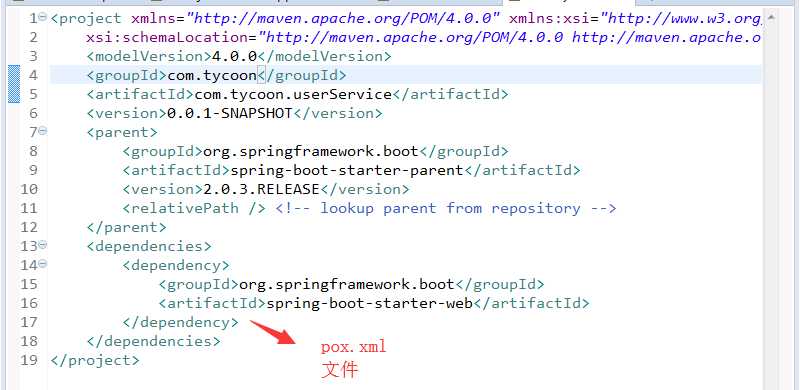Collapse the project element fold on line 1
This screenshot has width=800, height=390.
pos(43,16)
